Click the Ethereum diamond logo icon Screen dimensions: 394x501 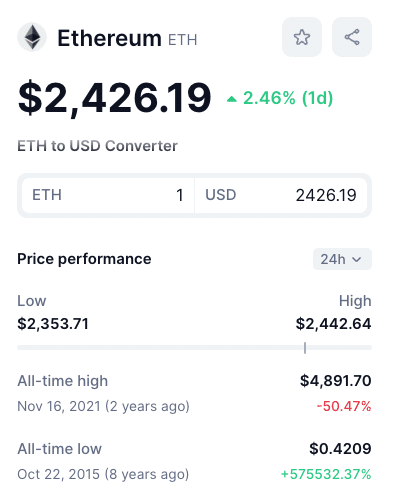(x=32, y=37)
